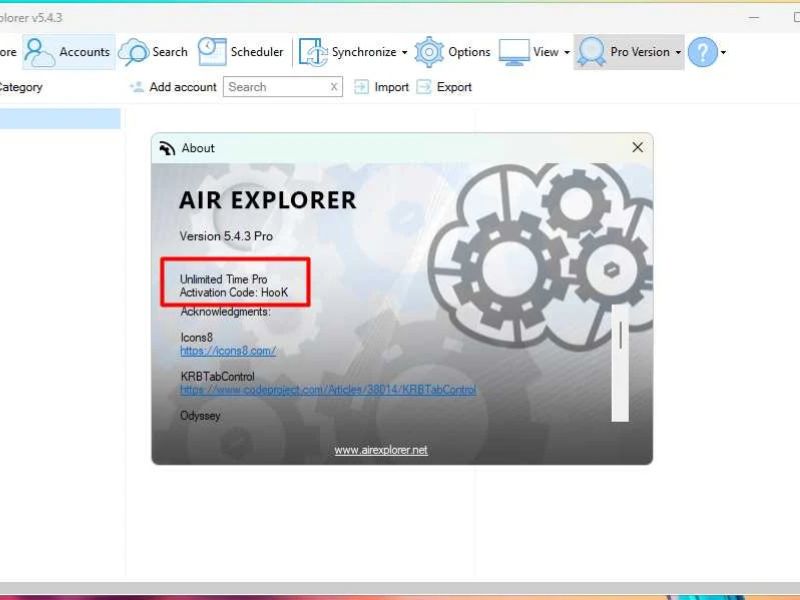This screenshot has width=800, height=600.
Task: Click the Acknowledgments: heading
Action: tap(226, 311)
